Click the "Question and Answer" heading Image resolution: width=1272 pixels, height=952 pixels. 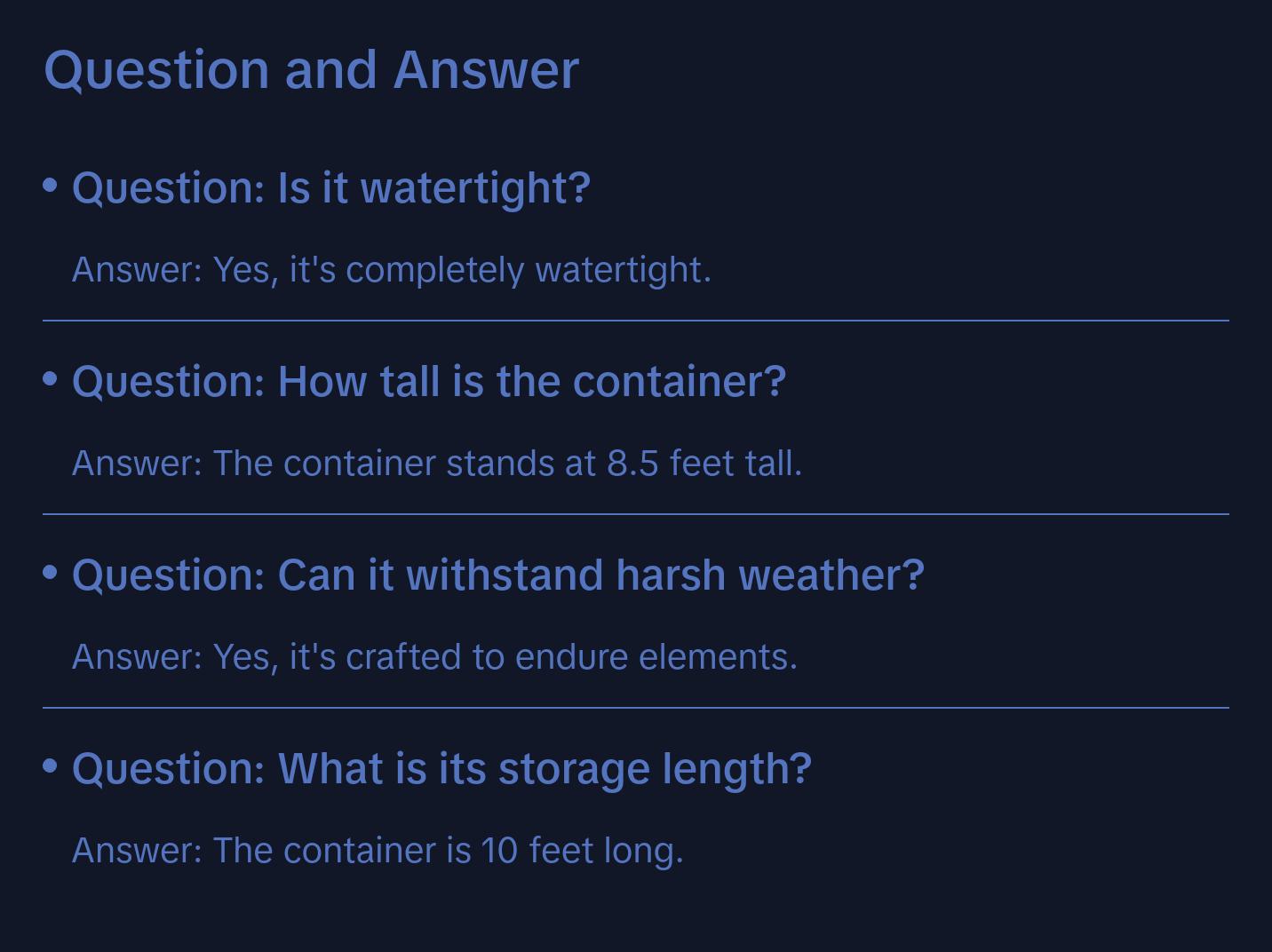(311, 69)
